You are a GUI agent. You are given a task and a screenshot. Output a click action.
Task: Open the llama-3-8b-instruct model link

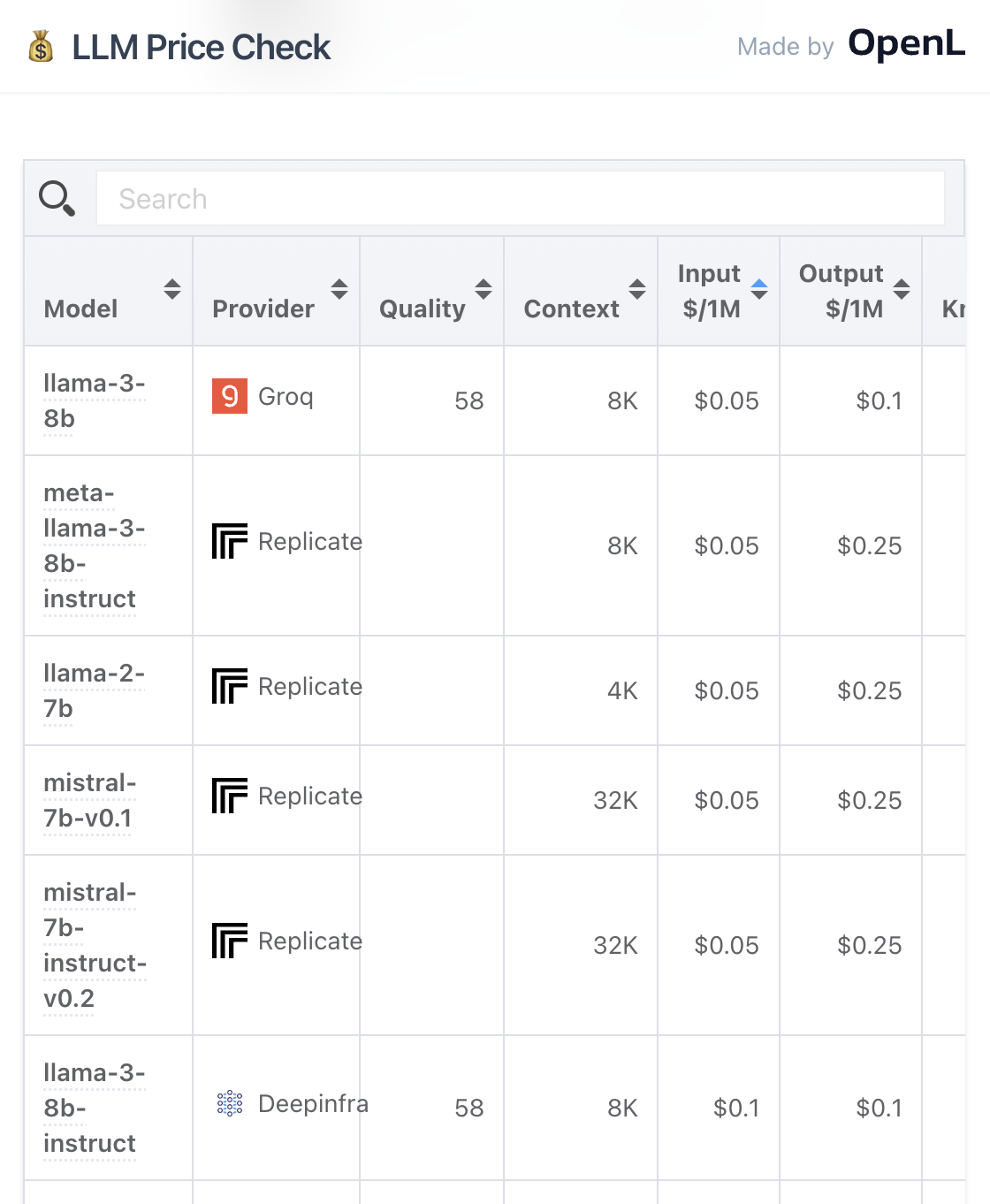[95, 1108]
